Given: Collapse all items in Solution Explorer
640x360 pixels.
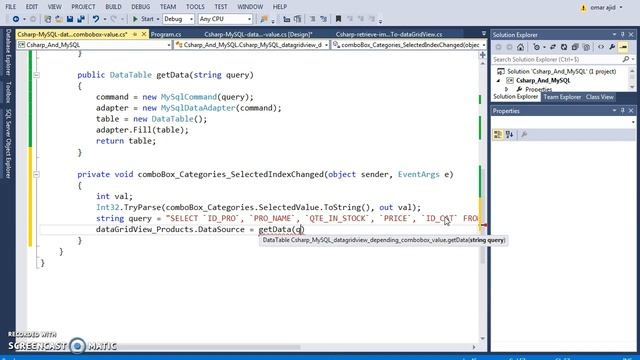Looking at the screenshot, I should pos(575,47).
